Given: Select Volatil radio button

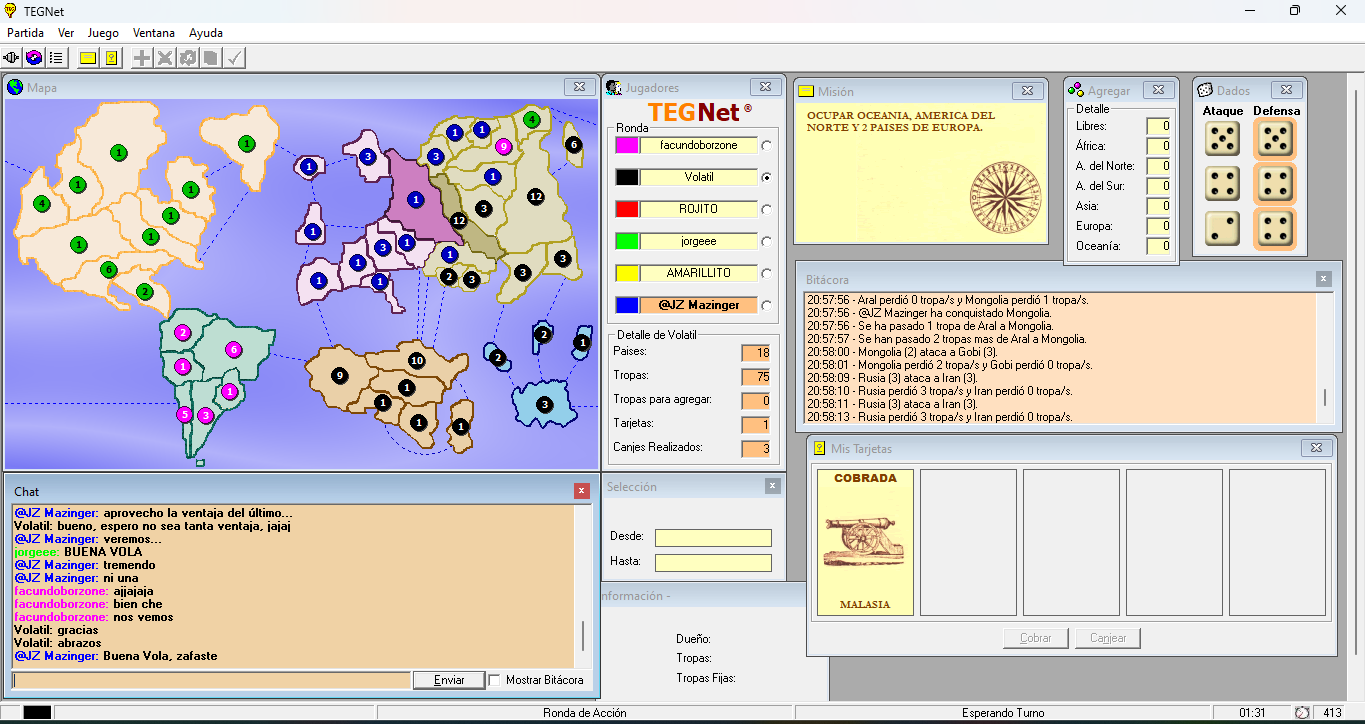Looking at the screenshot, I should 767,177.
